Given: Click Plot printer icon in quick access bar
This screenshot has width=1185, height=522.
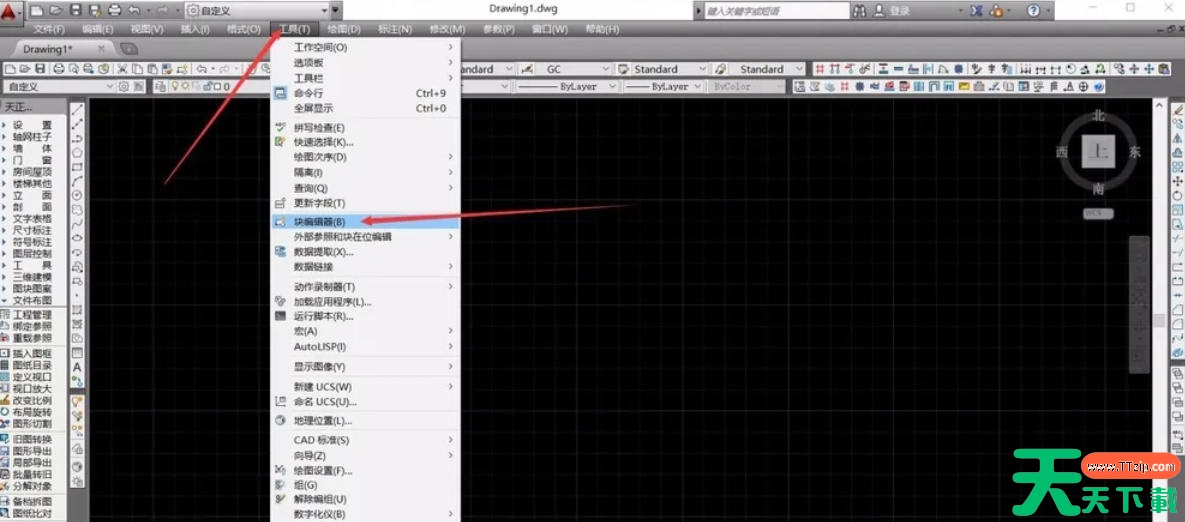Looking at the screenshot, I should (114, 11).
